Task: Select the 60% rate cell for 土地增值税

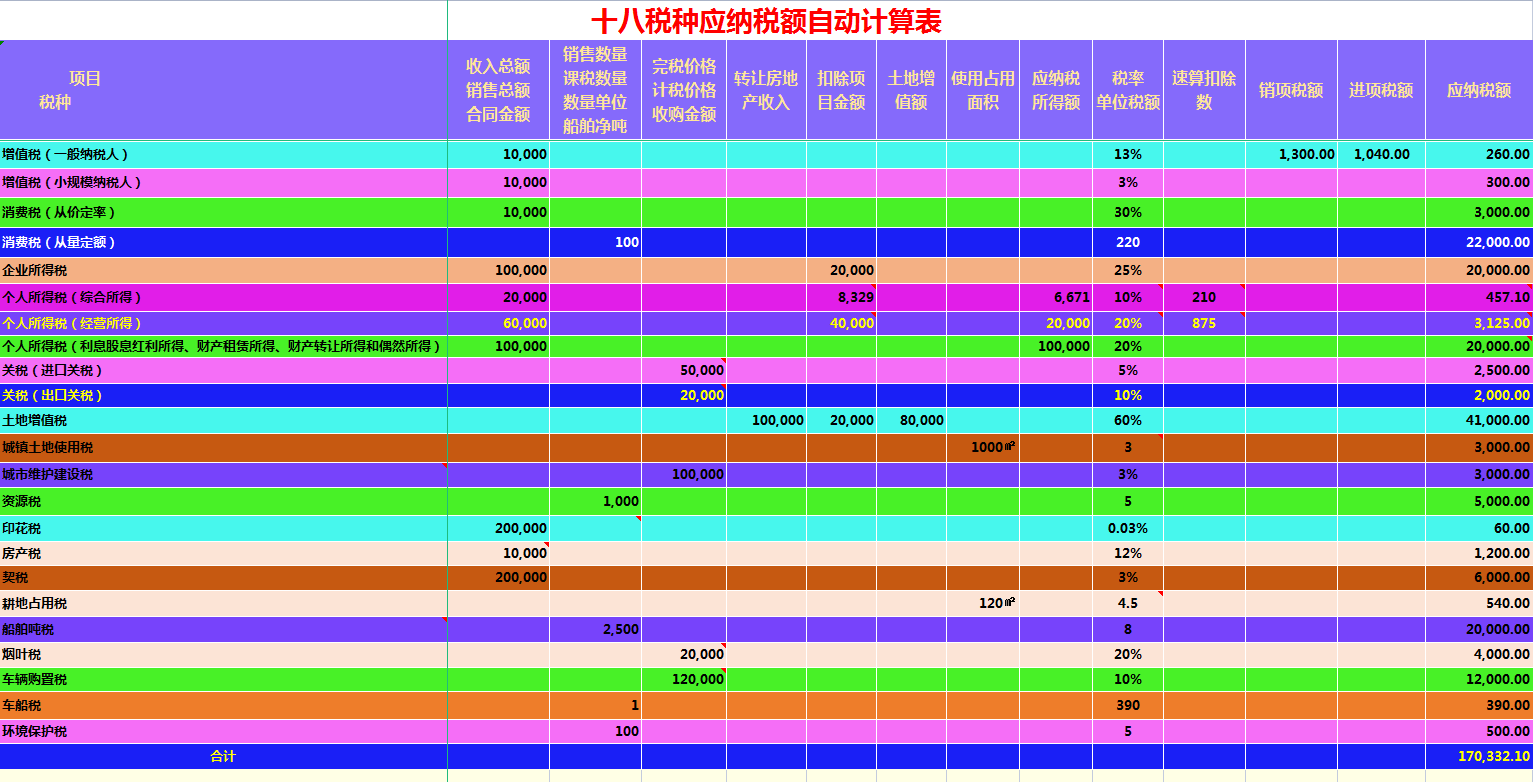Action: point(1128,421)
